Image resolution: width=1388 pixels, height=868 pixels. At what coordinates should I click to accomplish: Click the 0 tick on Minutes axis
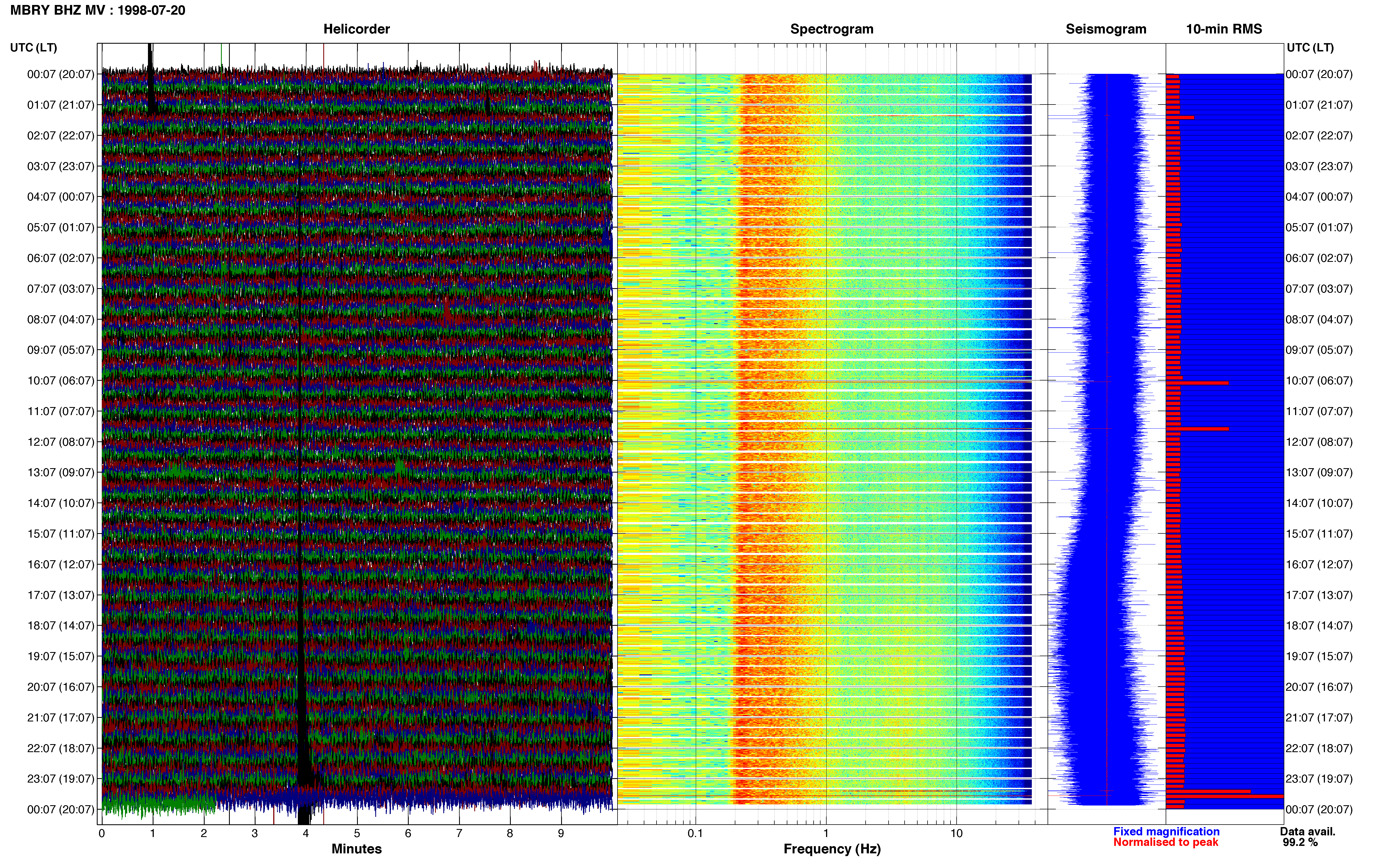[101, 833]
